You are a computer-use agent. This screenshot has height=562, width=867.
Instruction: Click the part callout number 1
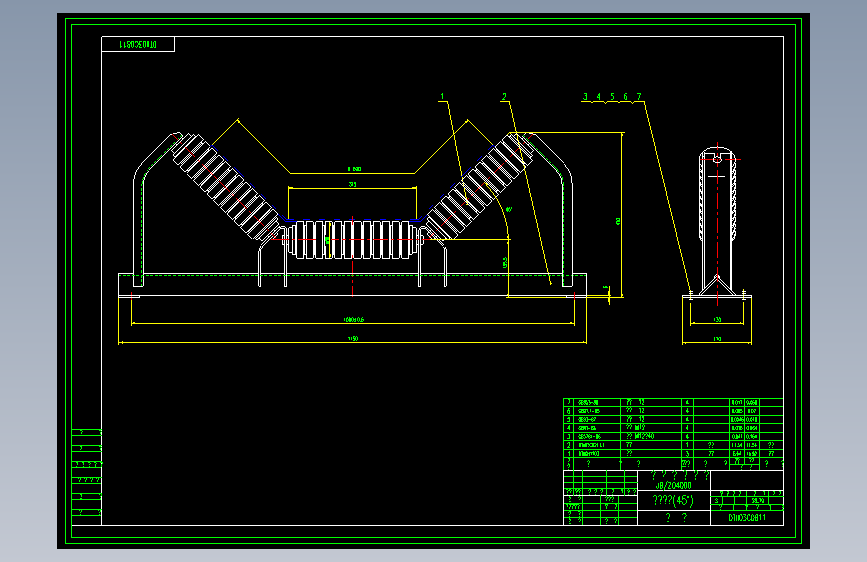click(442, 96)
